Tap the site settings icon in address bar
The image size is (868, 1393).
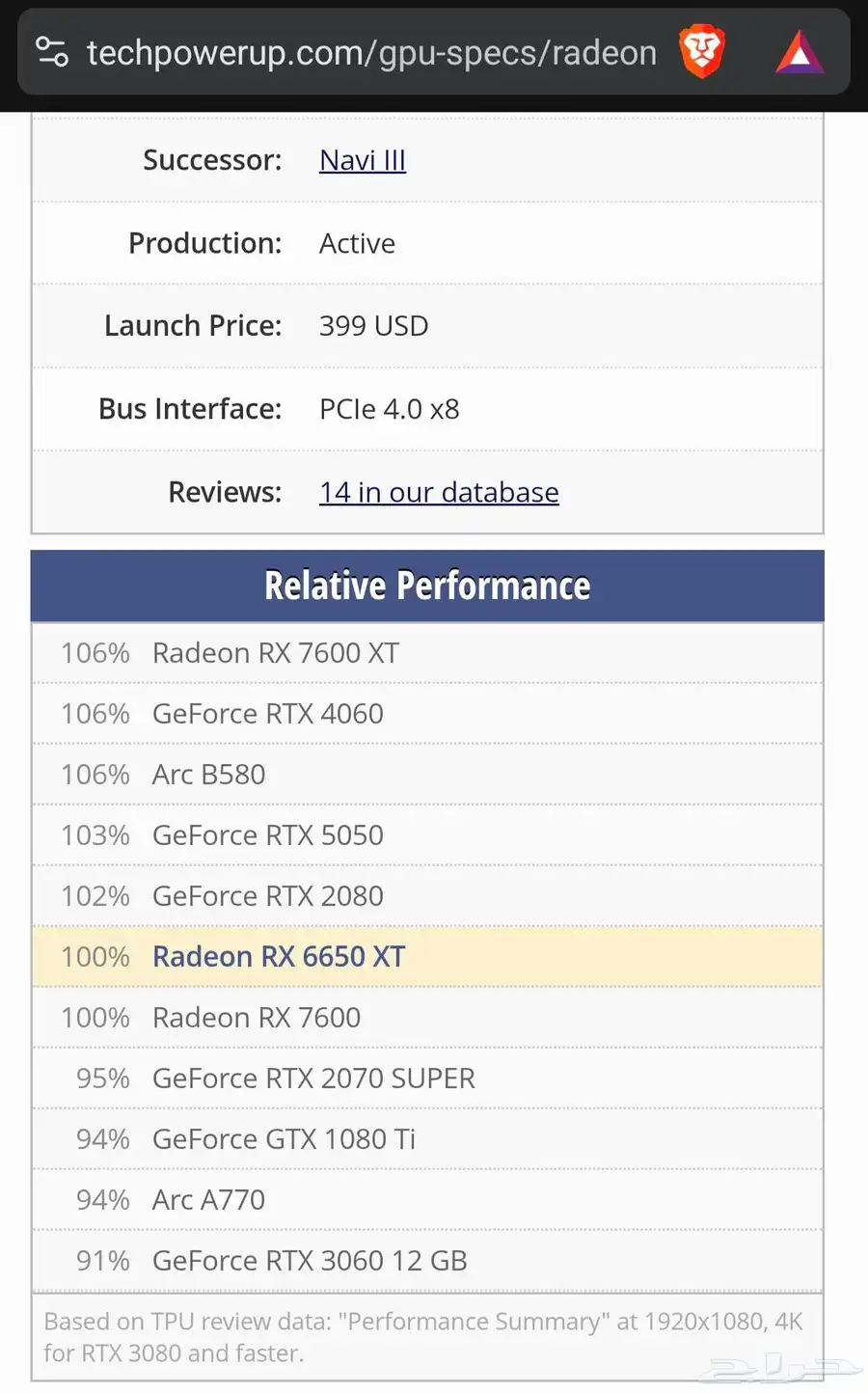pos(52,52)
